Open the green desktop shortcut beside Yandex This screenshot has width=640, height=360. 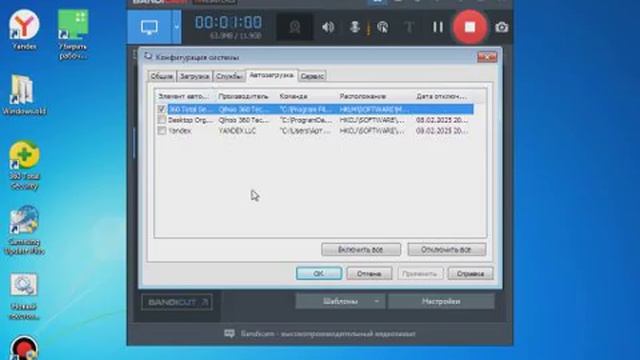pos(73,34)
